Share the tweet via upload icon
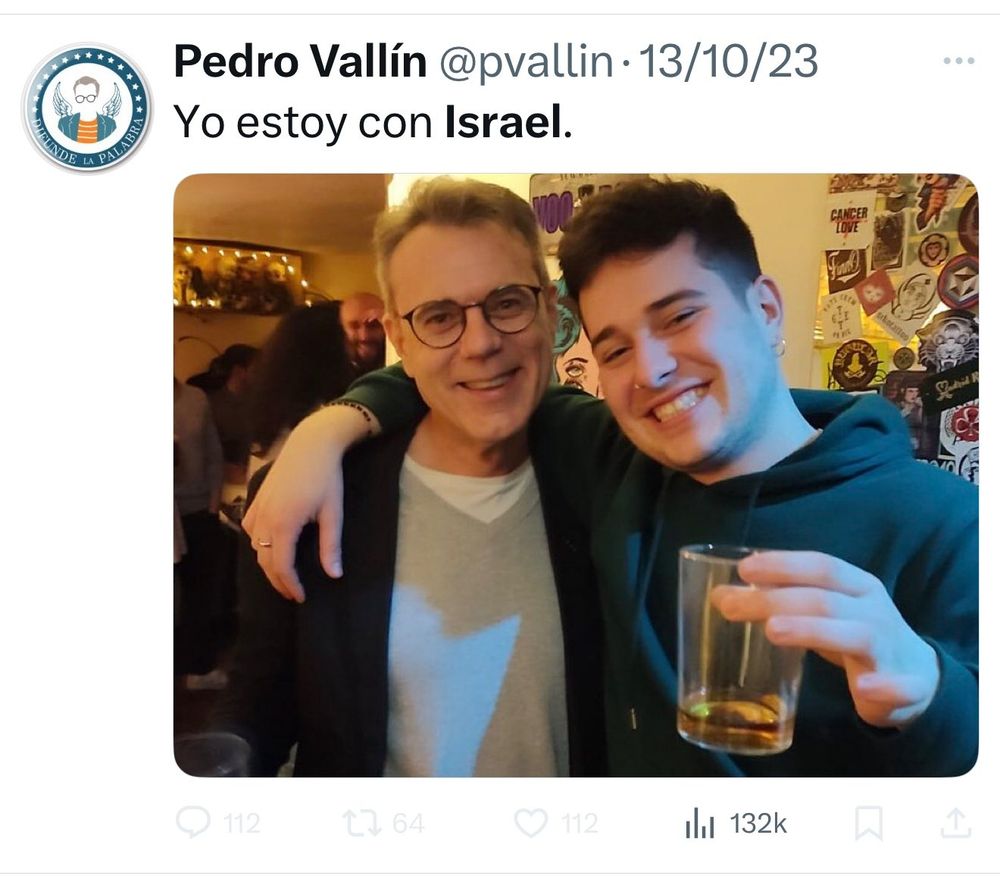Image resolution: width=1000 pixels, height=876 pixels. [955, 822]
